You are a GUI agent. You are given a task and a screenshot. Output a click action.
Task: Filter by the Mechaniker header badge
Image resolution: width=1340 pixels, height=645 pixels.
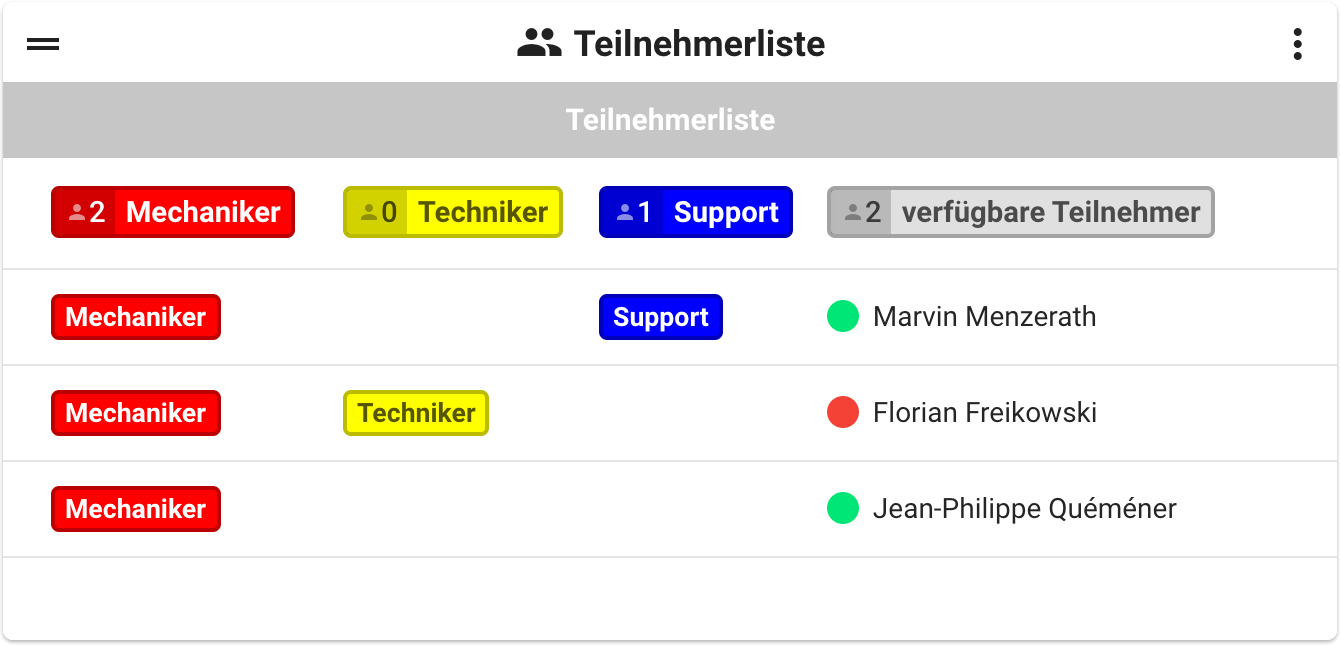click(203, 212)
